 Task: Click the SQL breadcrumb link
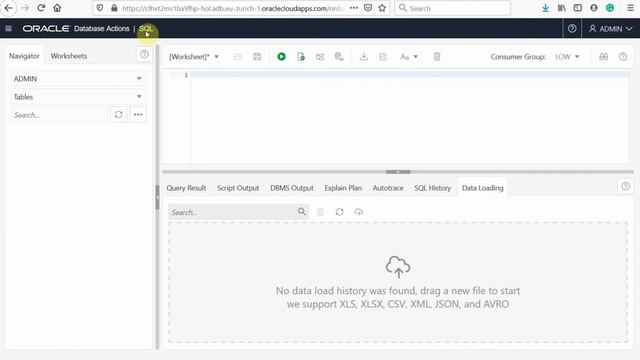(146, 29)
